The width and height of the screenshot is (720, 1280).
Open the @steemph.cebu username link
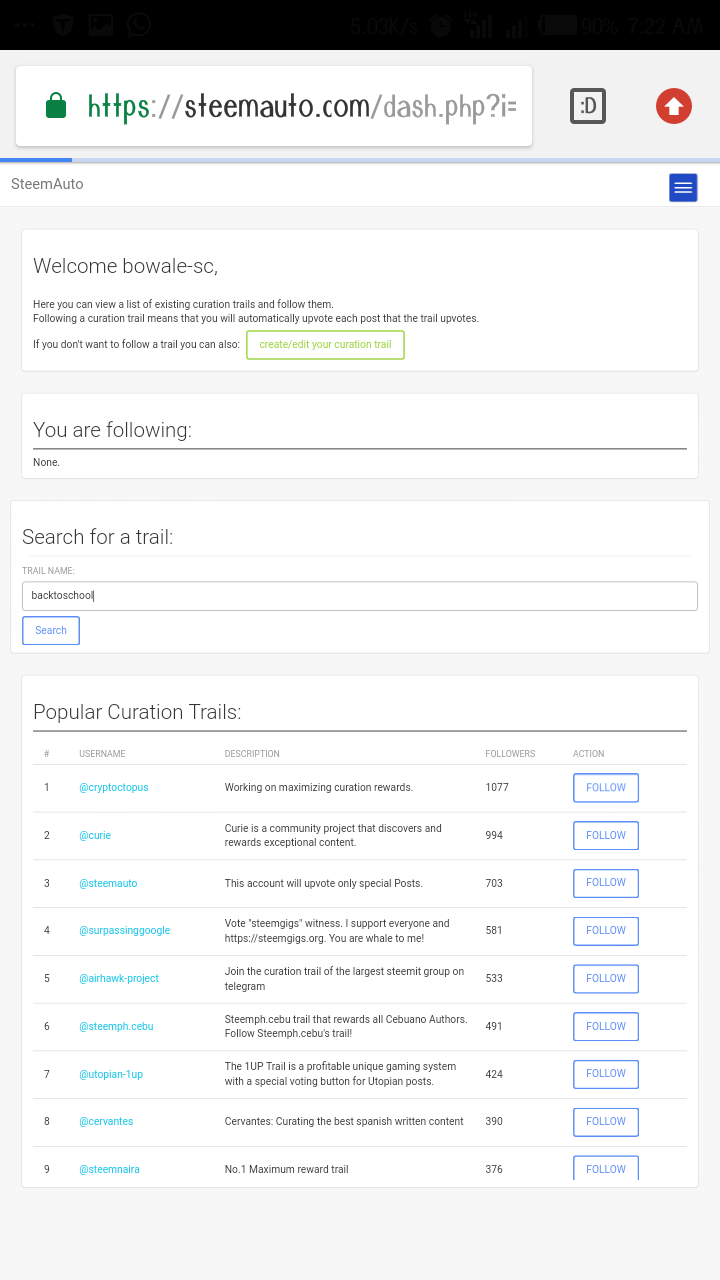tap(116, 1026)
